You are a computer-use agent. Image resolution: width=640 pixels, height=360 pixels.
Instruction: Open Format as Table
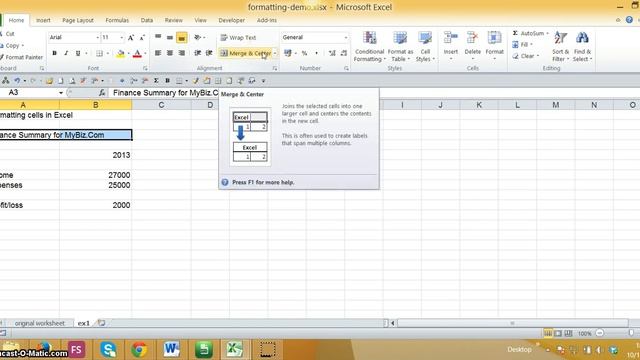(x=400, y=47)
